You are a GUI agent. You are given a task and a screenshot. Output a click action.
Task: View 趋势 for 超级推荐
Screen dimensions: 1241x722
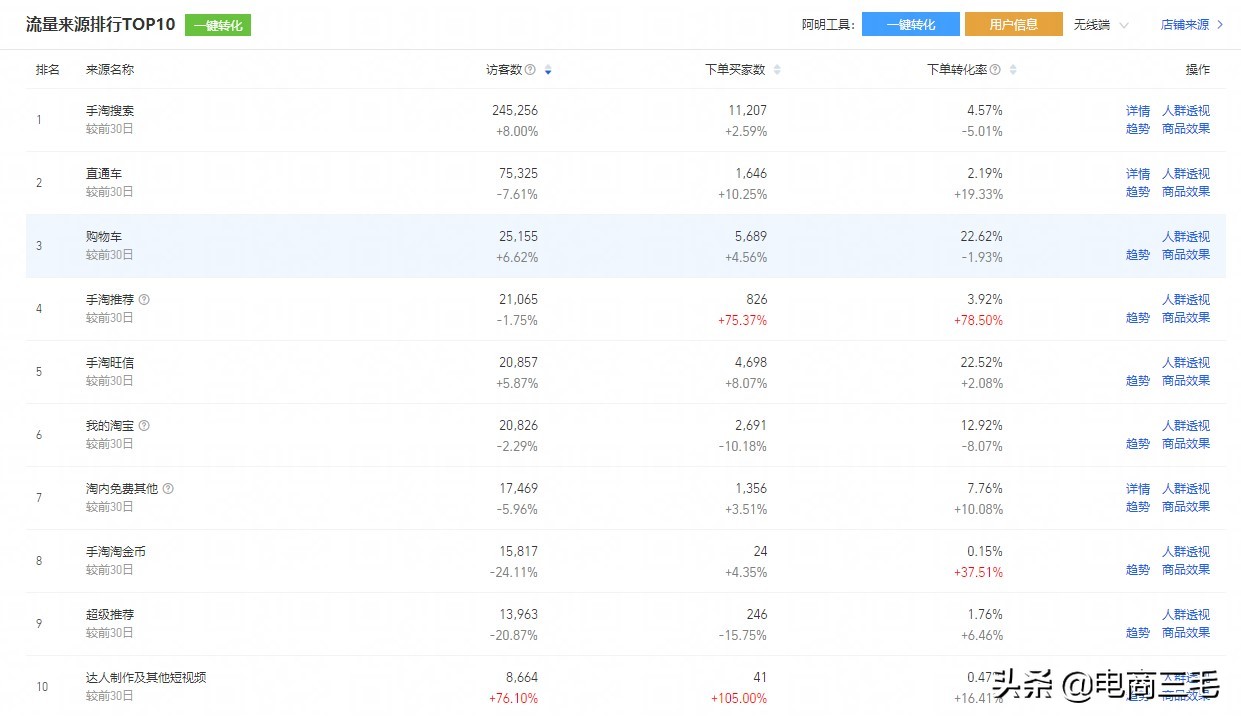[x=1138, y=633]
